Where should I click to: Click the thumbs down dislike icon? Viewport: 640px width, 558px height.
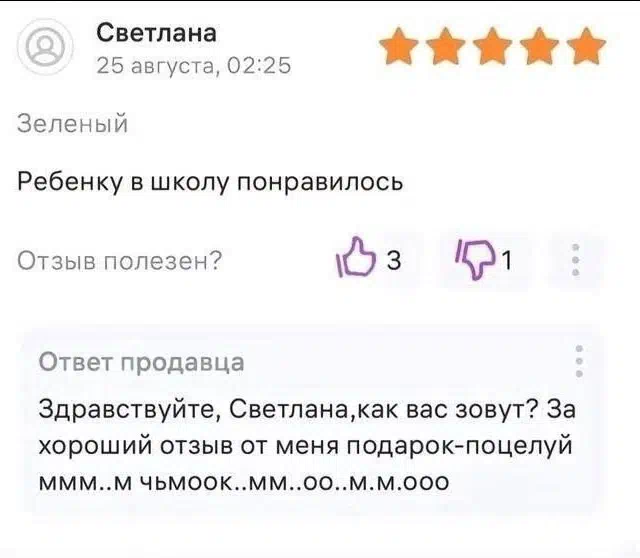pos(475,259)
